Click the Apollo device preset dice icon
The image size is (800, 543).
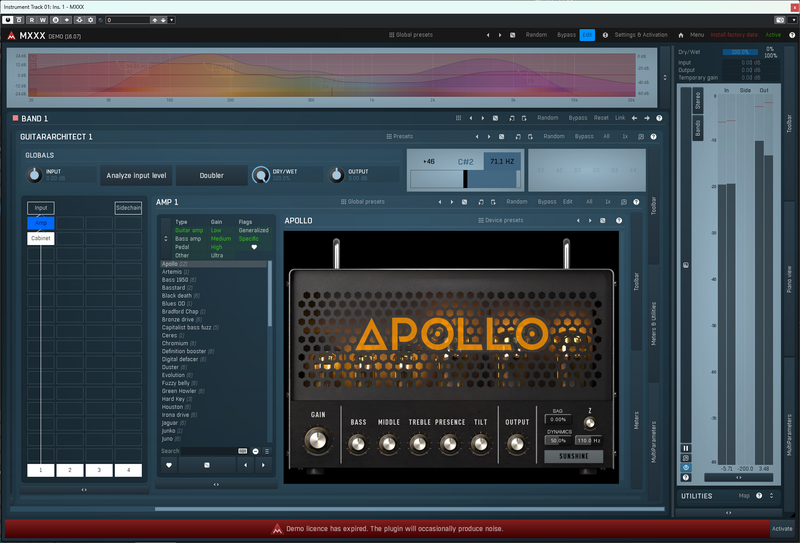tap(603, 220)
